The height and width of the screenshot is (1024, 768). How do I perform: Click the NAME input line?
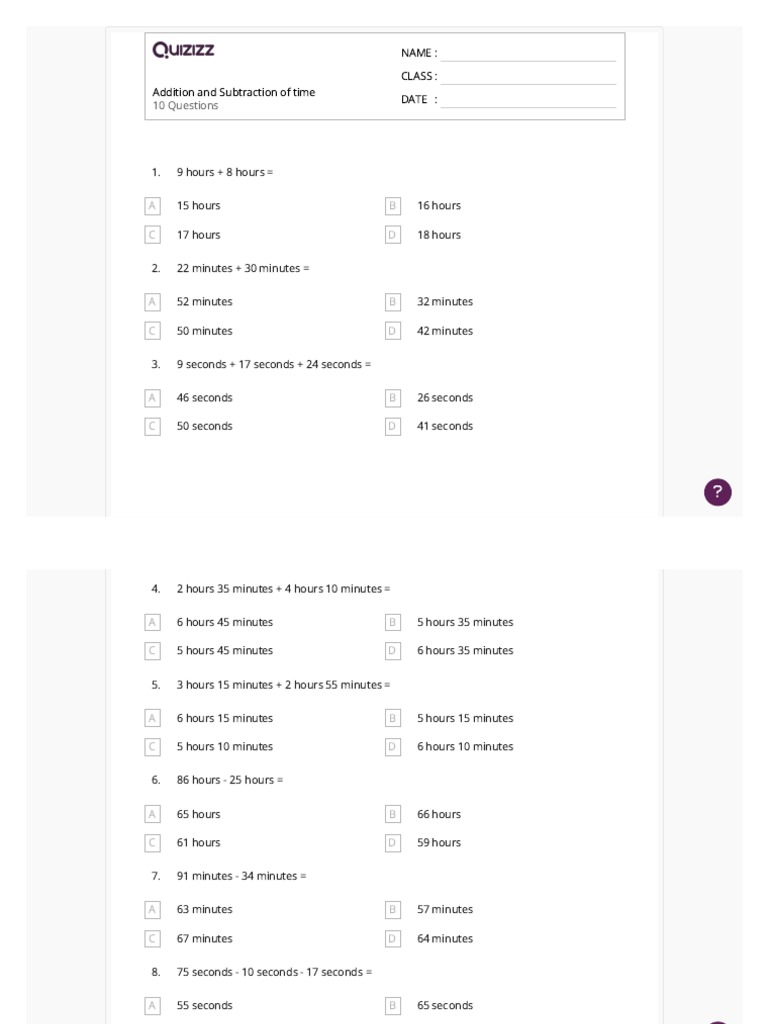pos(528,54)
